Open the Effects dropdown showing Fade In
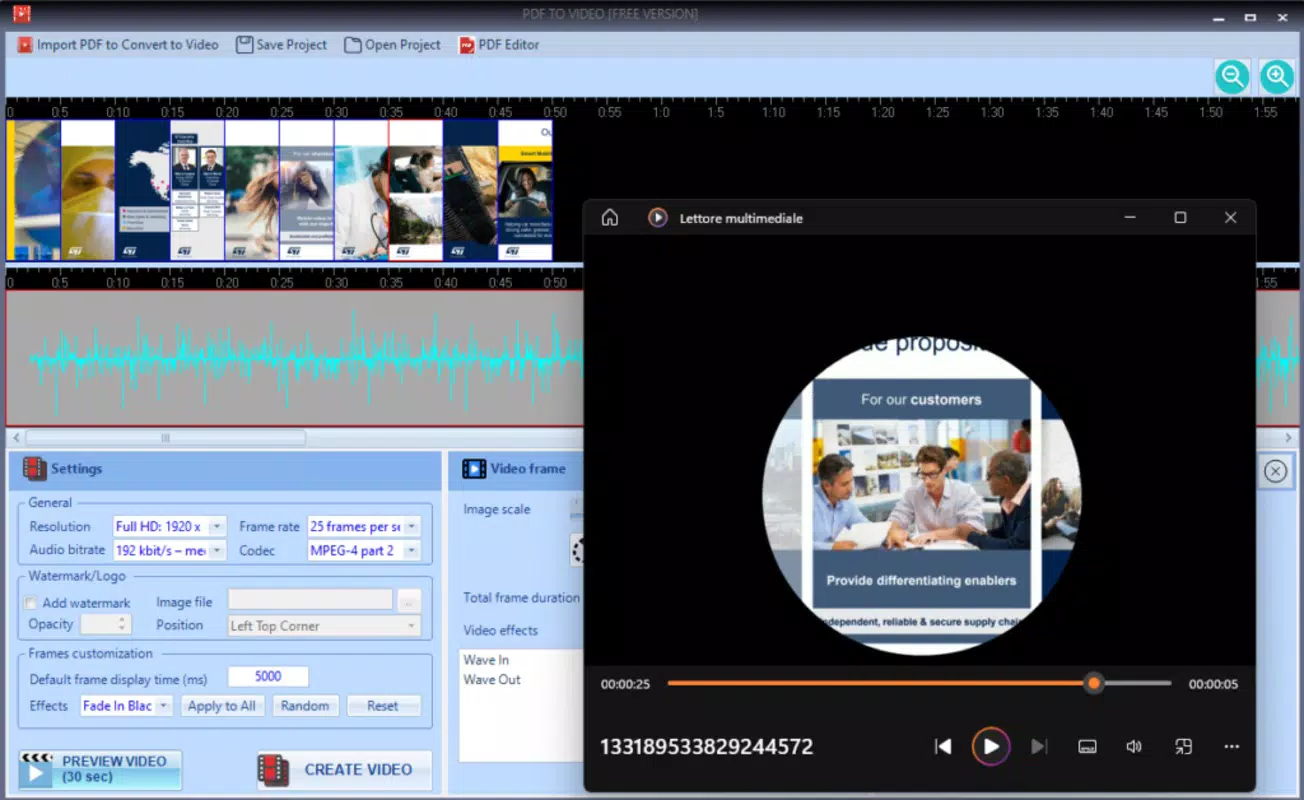The height and width of the screenshot is (800, 1304). pos(127,705)
